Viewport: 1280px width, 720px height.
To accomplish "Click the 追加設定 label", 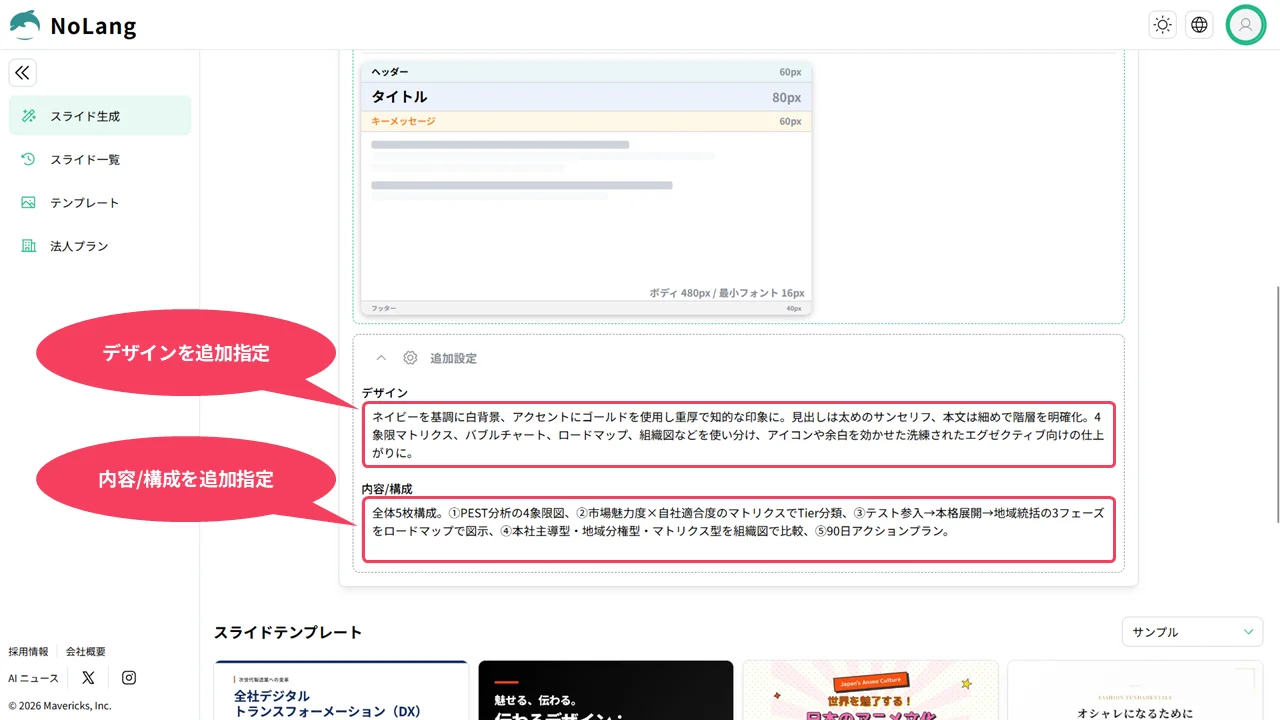I will point(453,358).
